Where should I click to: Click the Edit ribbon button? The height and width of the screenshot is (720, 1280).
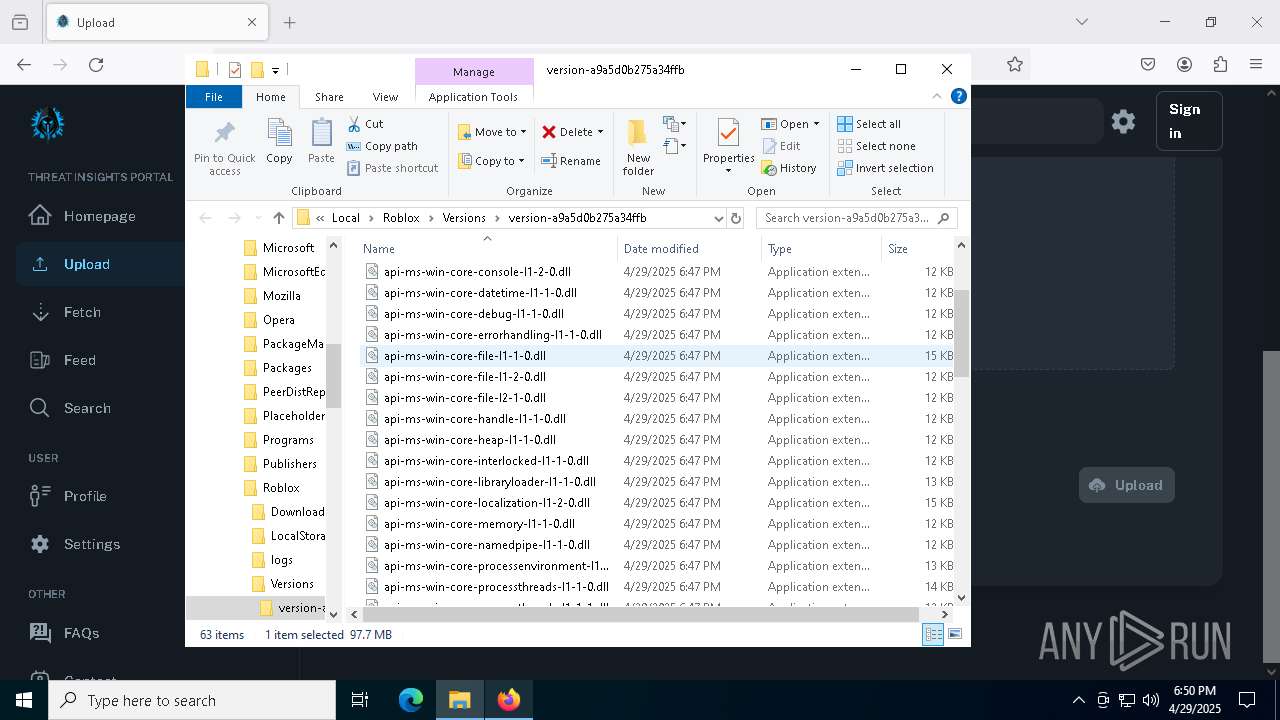tap(781, 146)
